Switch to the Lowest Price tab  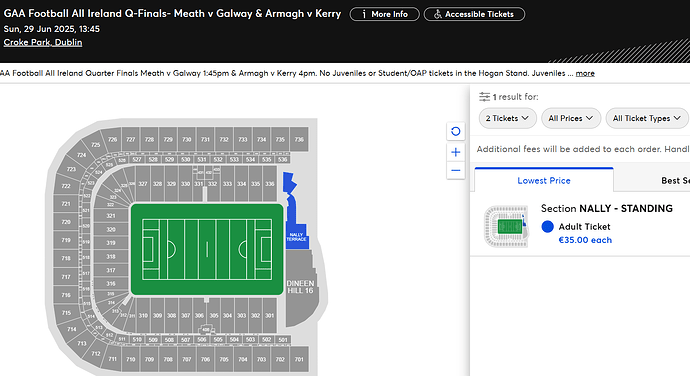(x=544, y=180)
